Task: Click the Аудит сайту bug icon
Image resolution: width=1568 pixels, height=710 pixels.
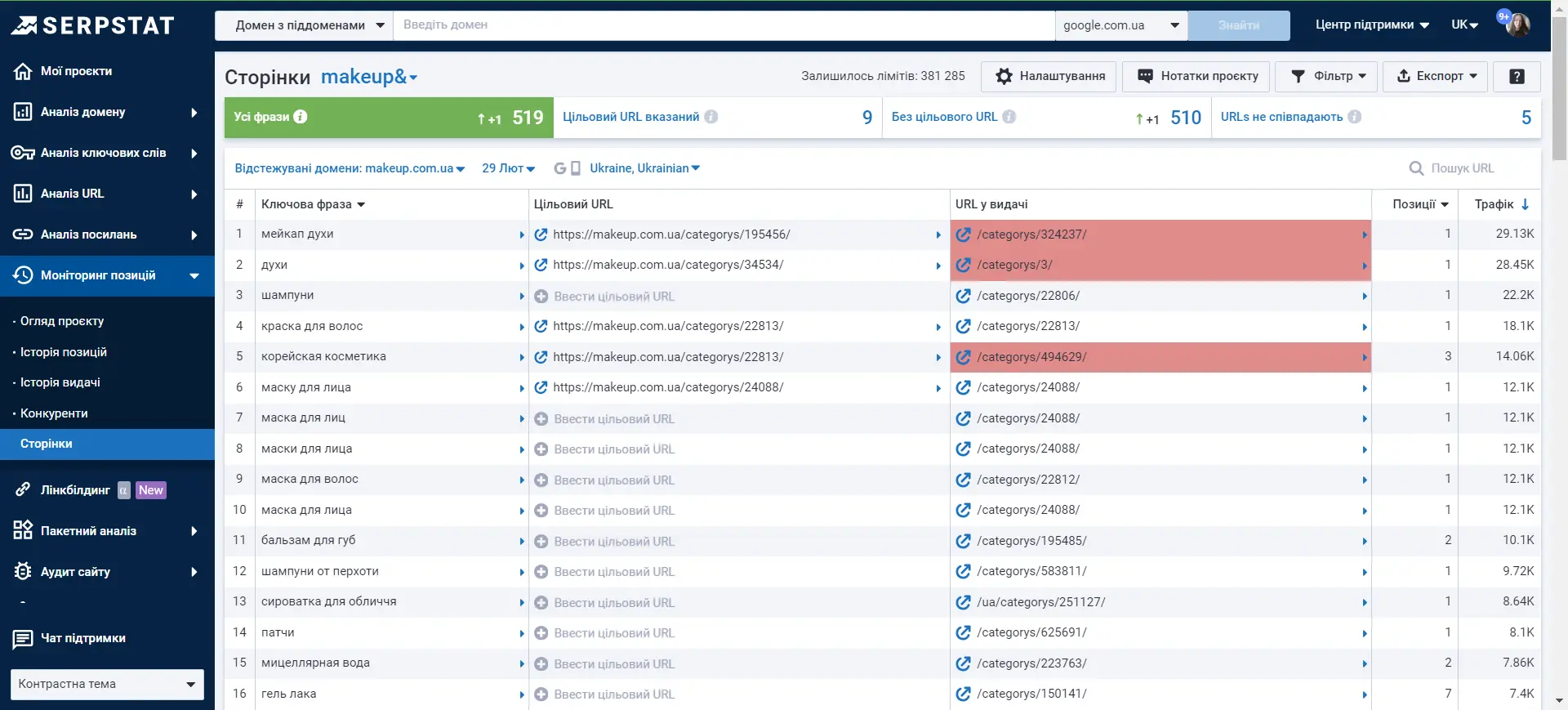Action: [23, 572]
